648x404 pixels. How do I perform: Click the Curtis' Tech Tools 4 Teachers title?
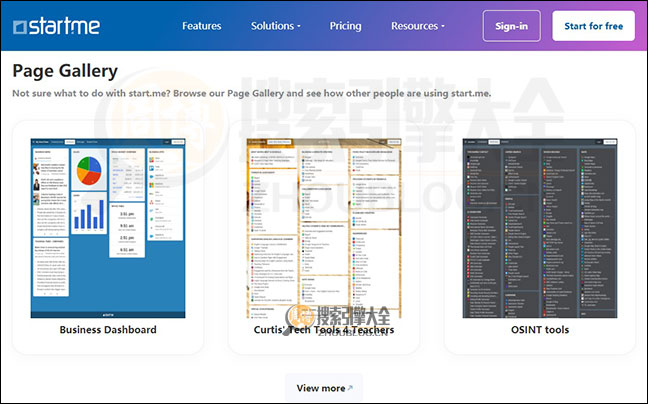coord(323,330)
